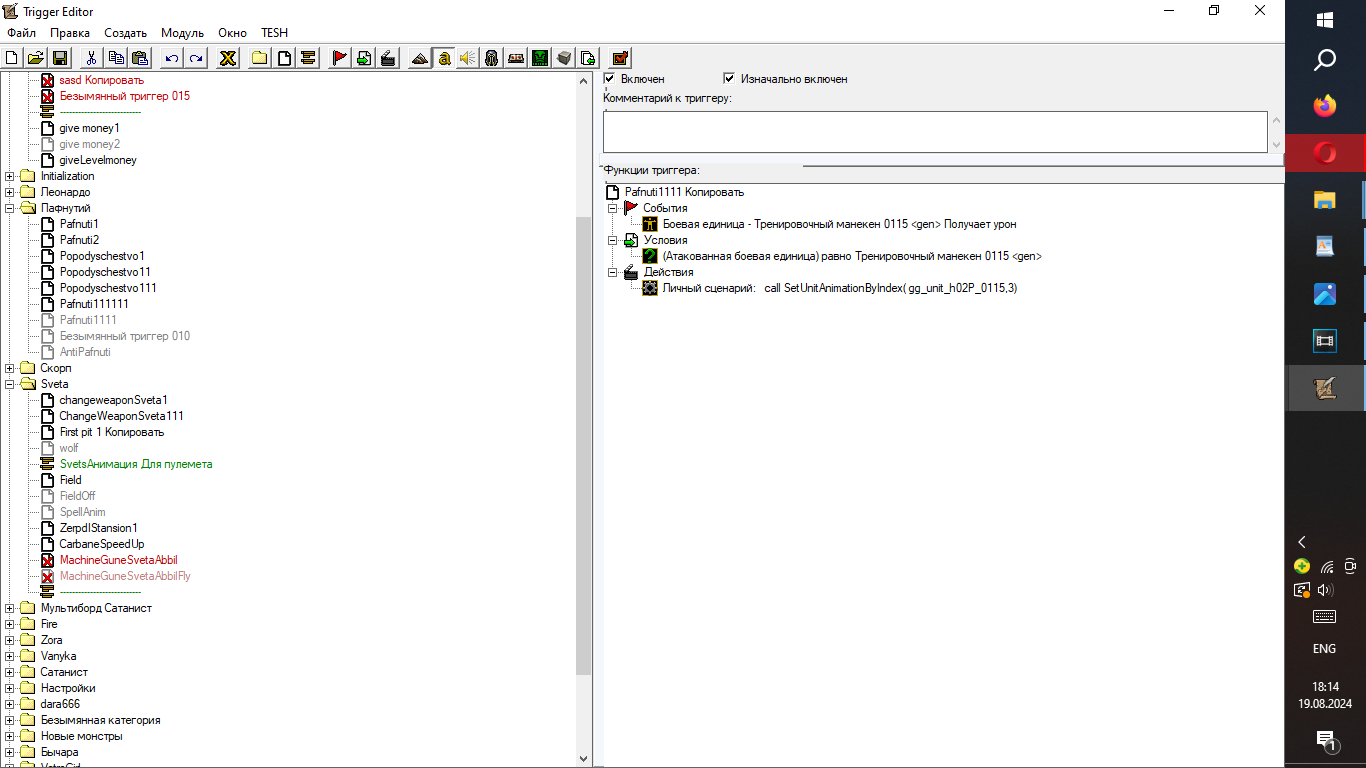Open File Explorer from the taskbar
Viewport: 1366px width, 768px height.
1325,200
